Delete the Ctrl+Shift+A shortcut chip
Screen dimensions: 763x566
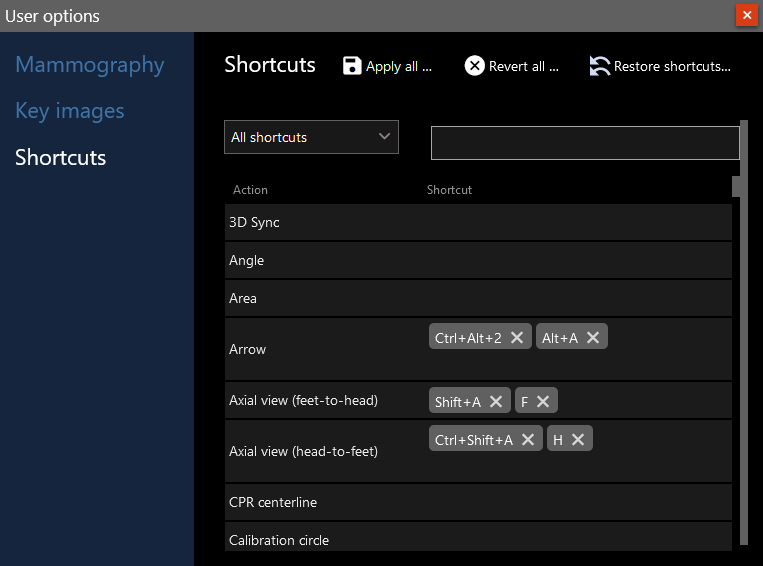tap(528, 440)
